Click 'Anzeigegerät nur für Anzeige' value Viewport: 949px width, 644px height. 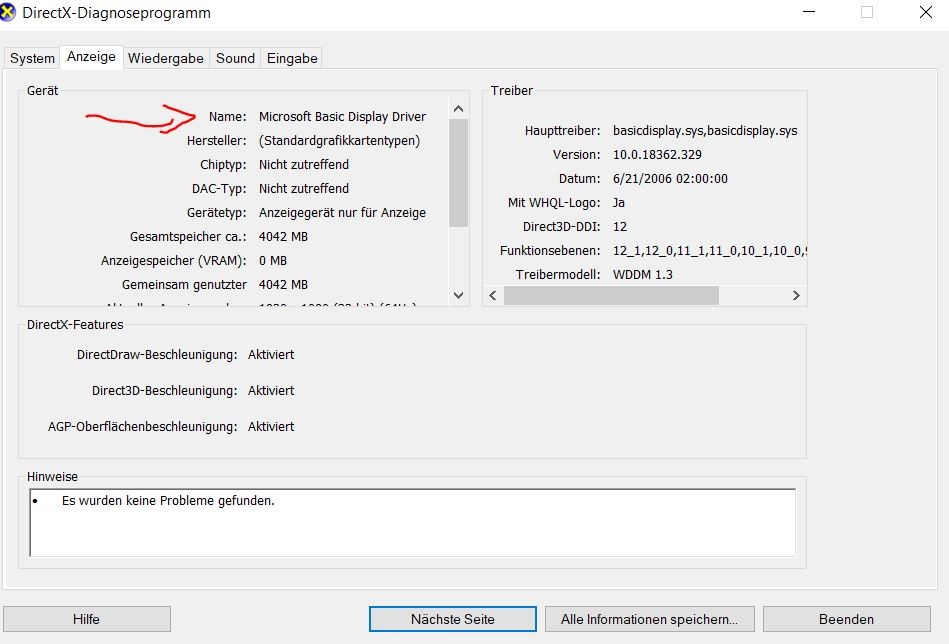[x=343, y=212]
